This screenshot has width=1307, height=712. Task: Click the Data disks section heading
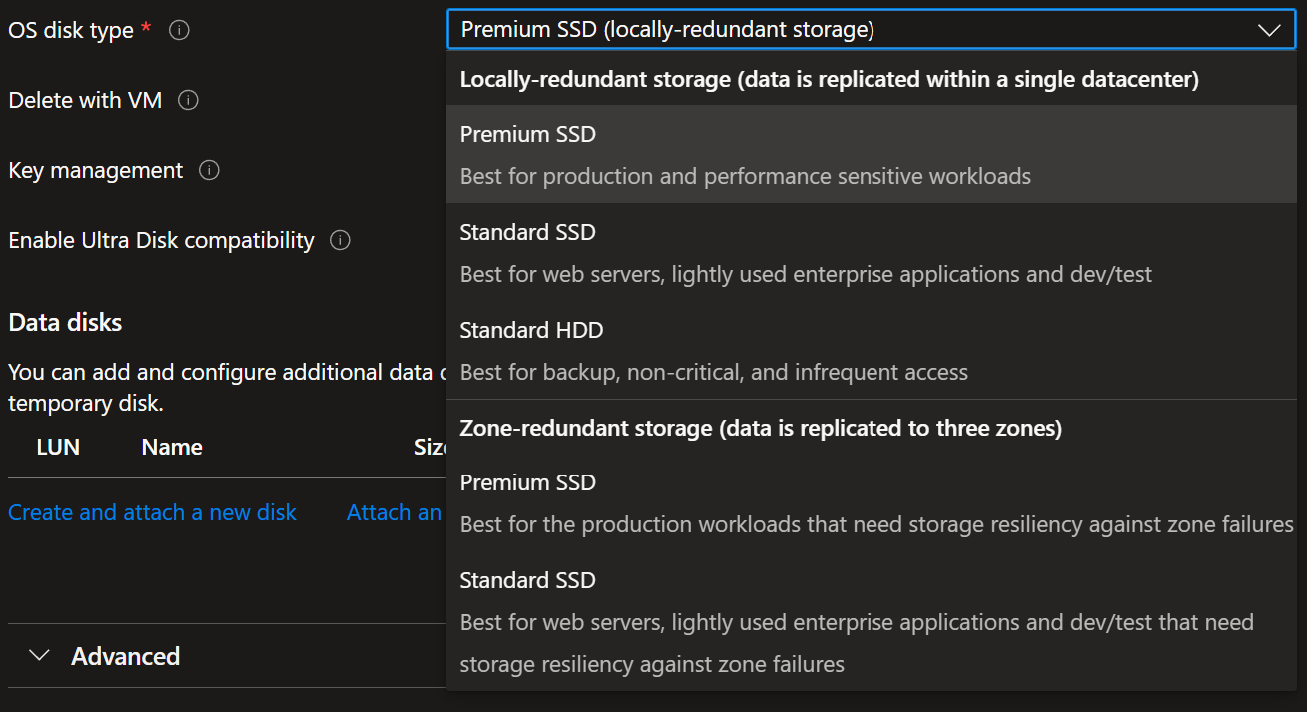pyautogui.click(x=65, y=322)
